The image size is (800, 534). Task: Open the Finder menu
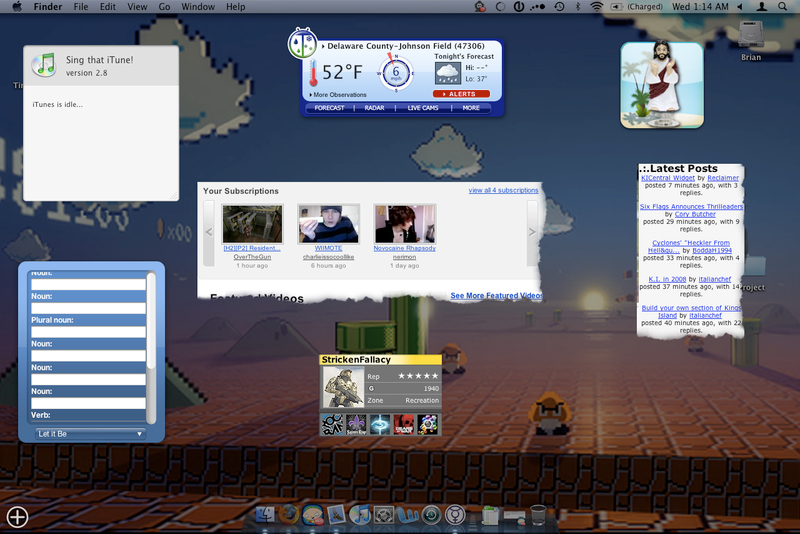point(48,7)
